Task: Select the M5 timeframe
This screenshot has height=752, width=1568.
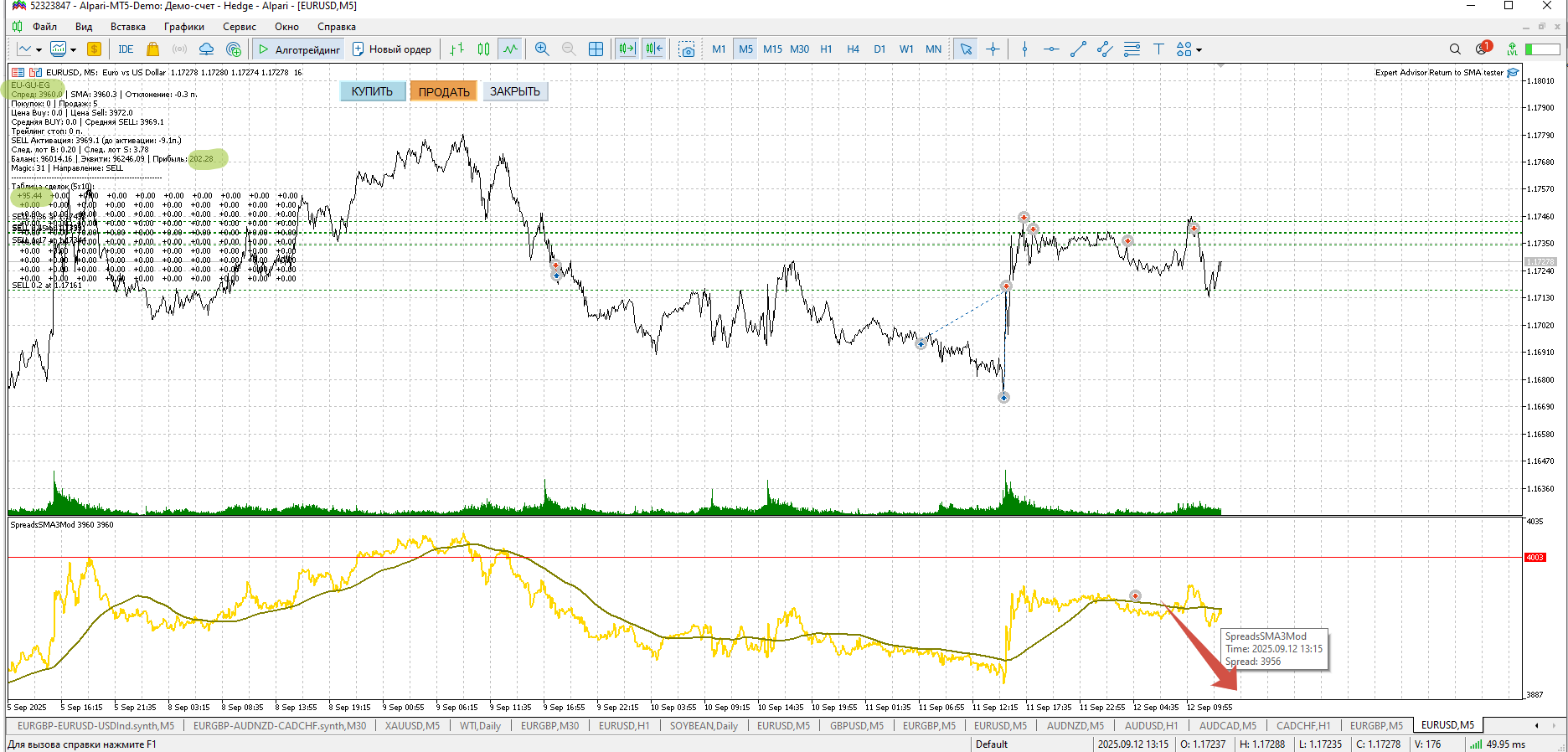Action: (745, 49)
